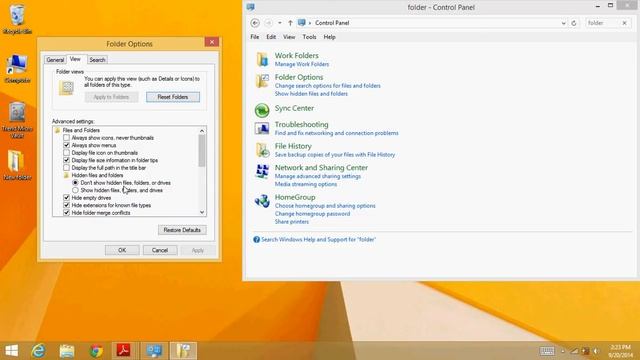Switch to the Search tab

click(x=97, y=60)
